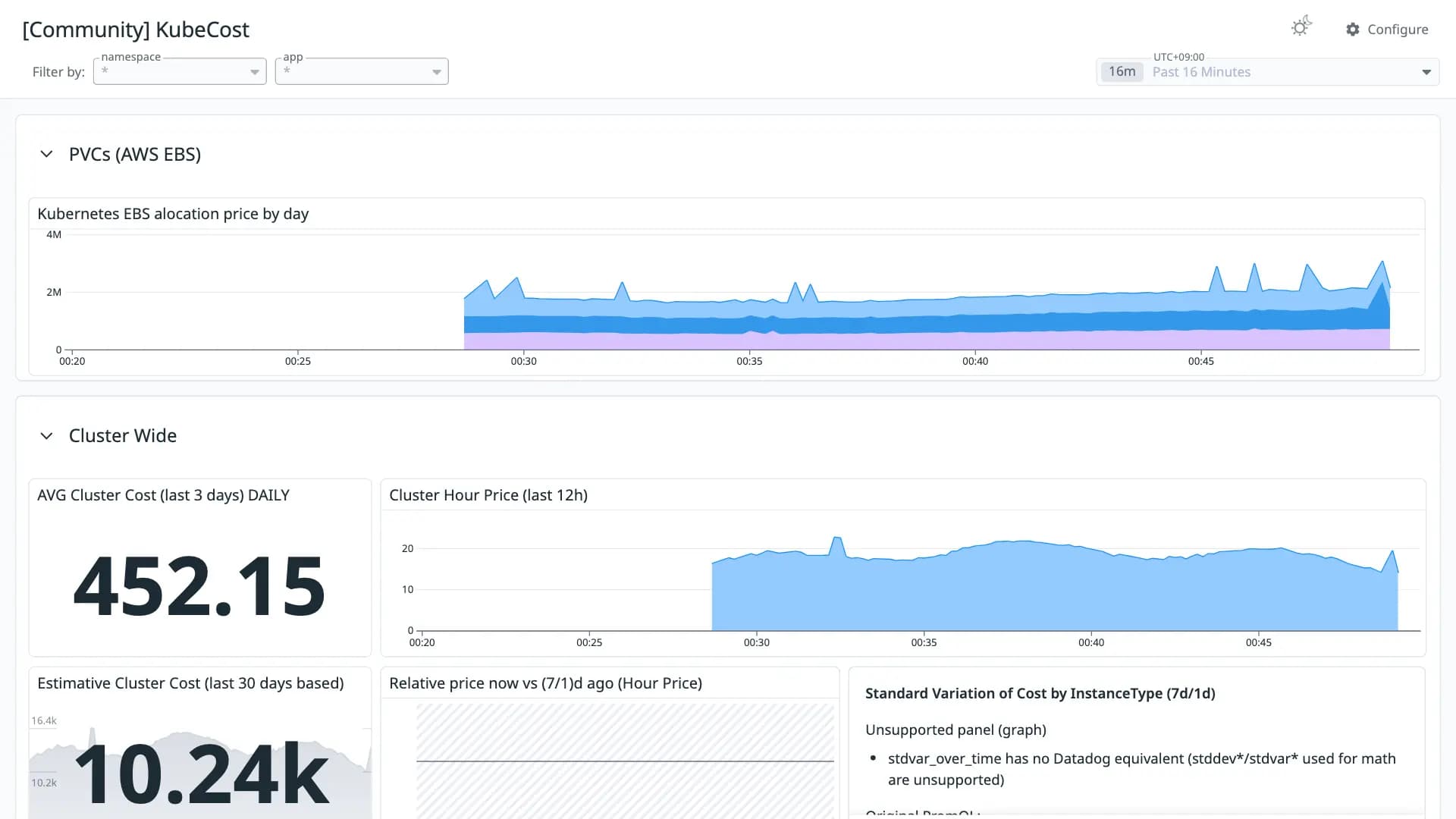Click the UTC+09:00 timezone label
This screenshot has width=1456, height=819.
coord(1178,57)
